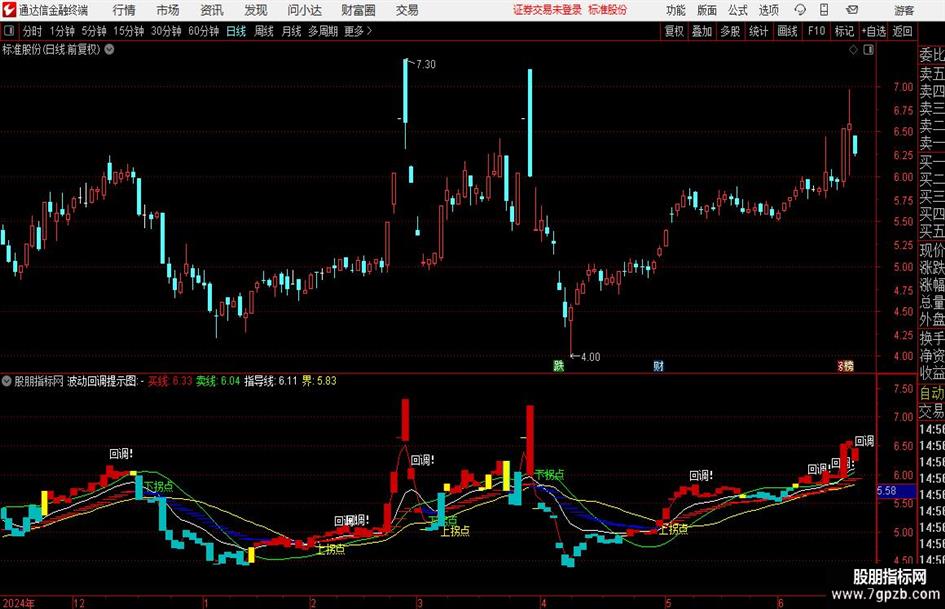This screenshot has height=609, width=945.
Task: Click the 叠加 overlay toolbar button
Action: point(702,31)
